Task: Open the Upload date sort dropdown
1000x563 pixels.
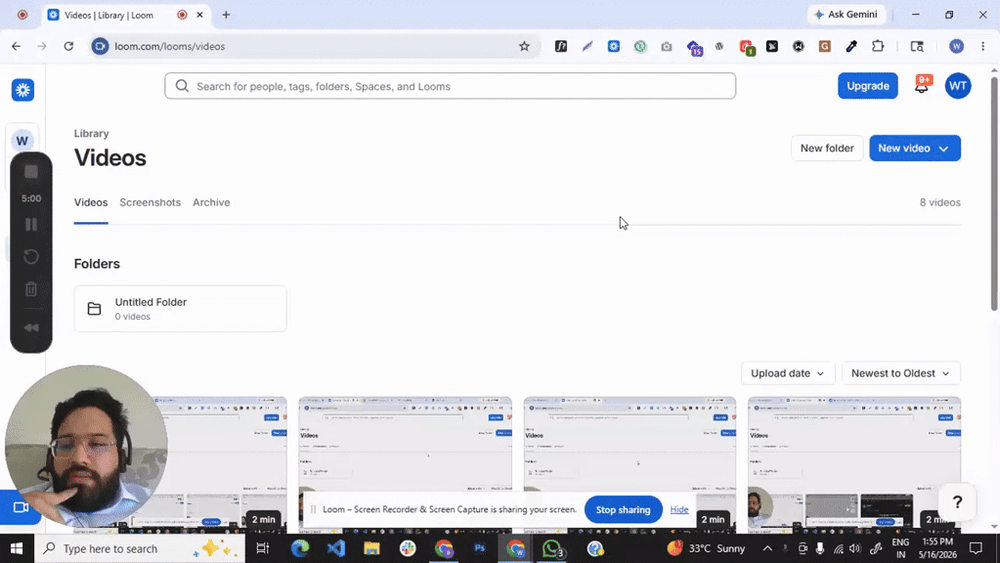Action: point(788,373)
